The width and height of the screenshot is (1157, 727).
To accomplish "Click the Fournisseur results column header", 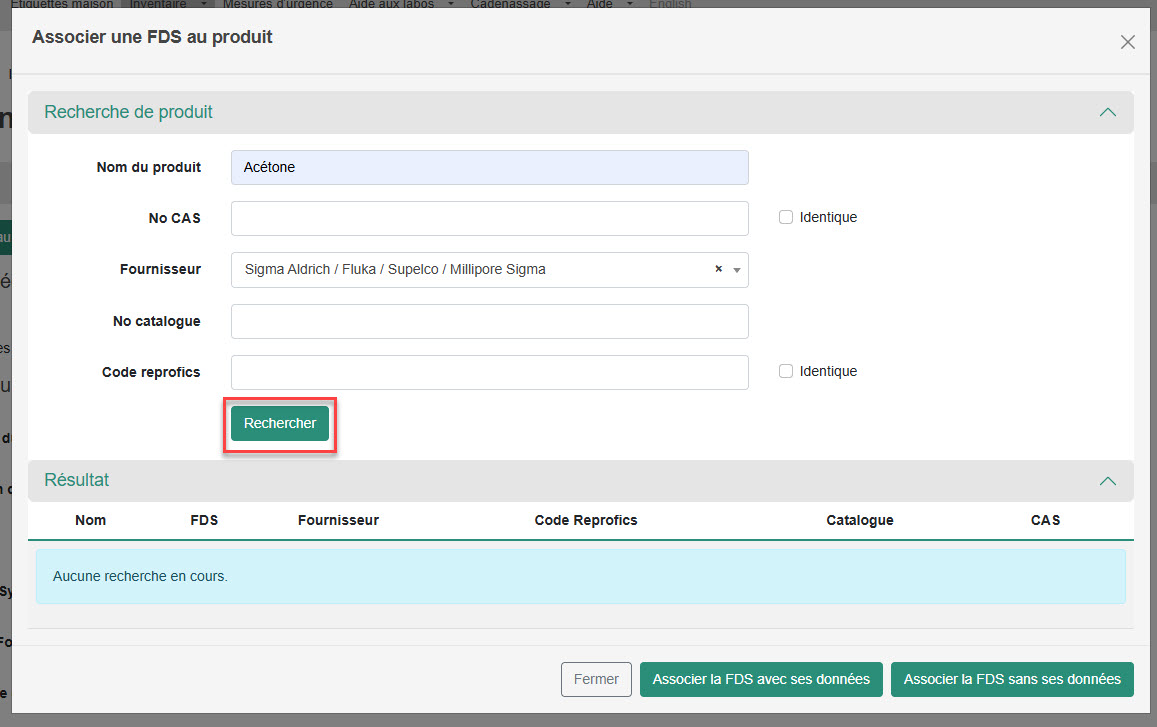I will [338, 520].
